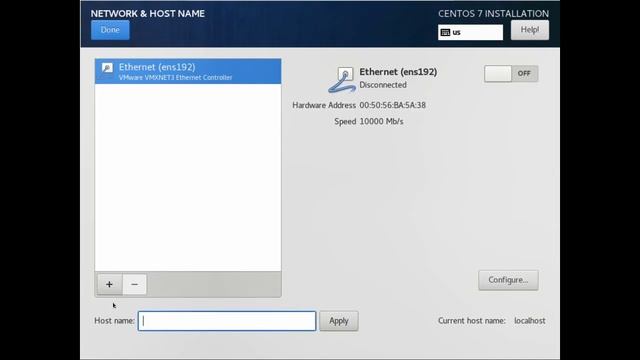Click the Done button
This screenshot has width=640, height=360.
pyautogui.click(x=110, y=30)
